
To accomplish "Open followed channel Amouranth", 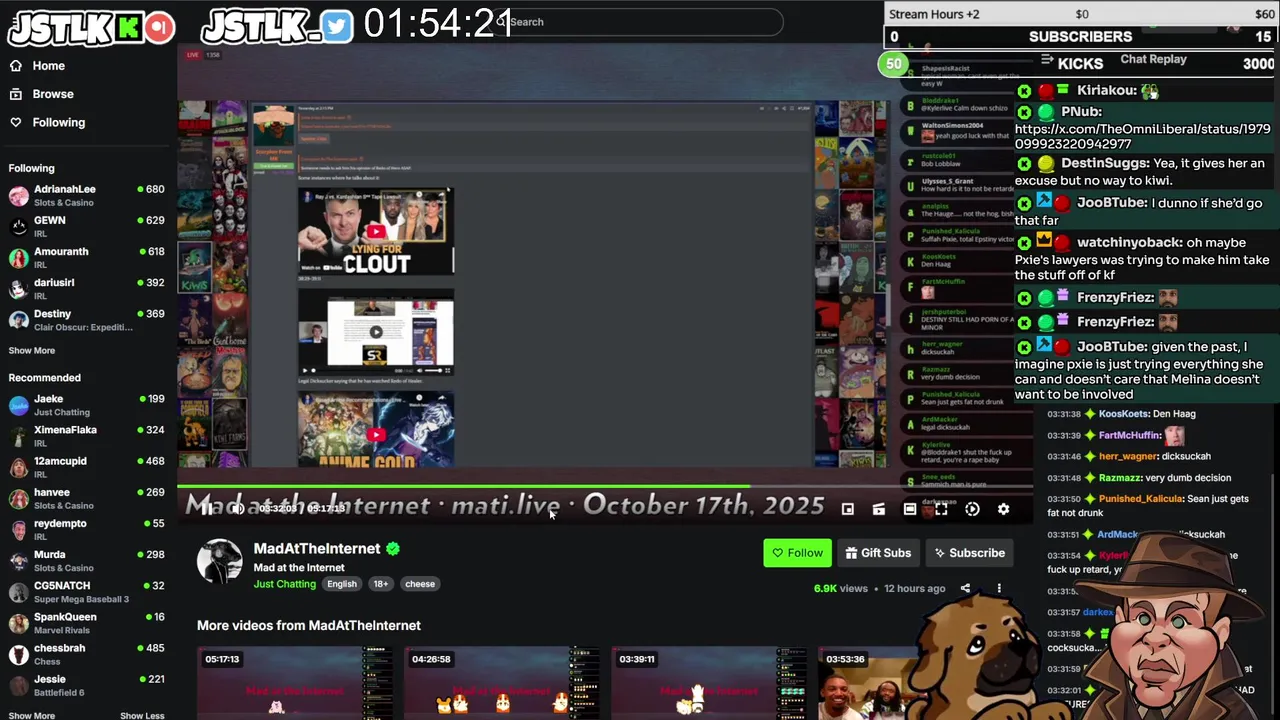I will (86, 257).
